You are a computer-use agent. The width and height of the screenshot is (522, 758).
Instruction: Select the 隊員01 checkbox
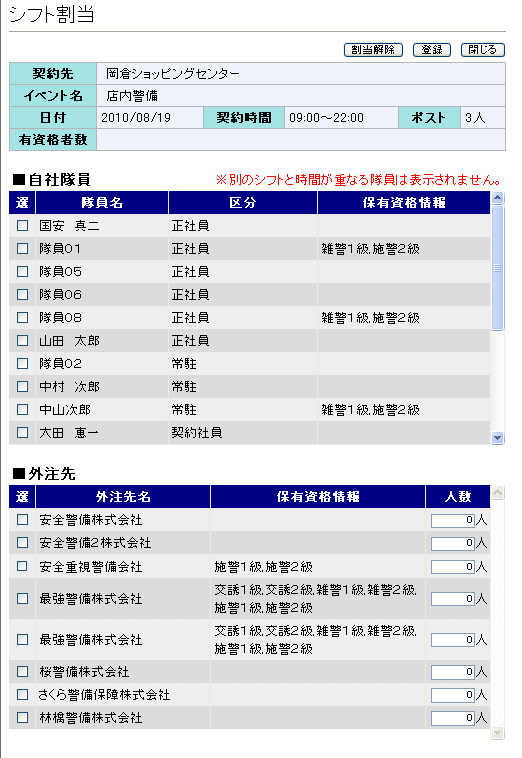pyautogui.click(x=22, y=248)
